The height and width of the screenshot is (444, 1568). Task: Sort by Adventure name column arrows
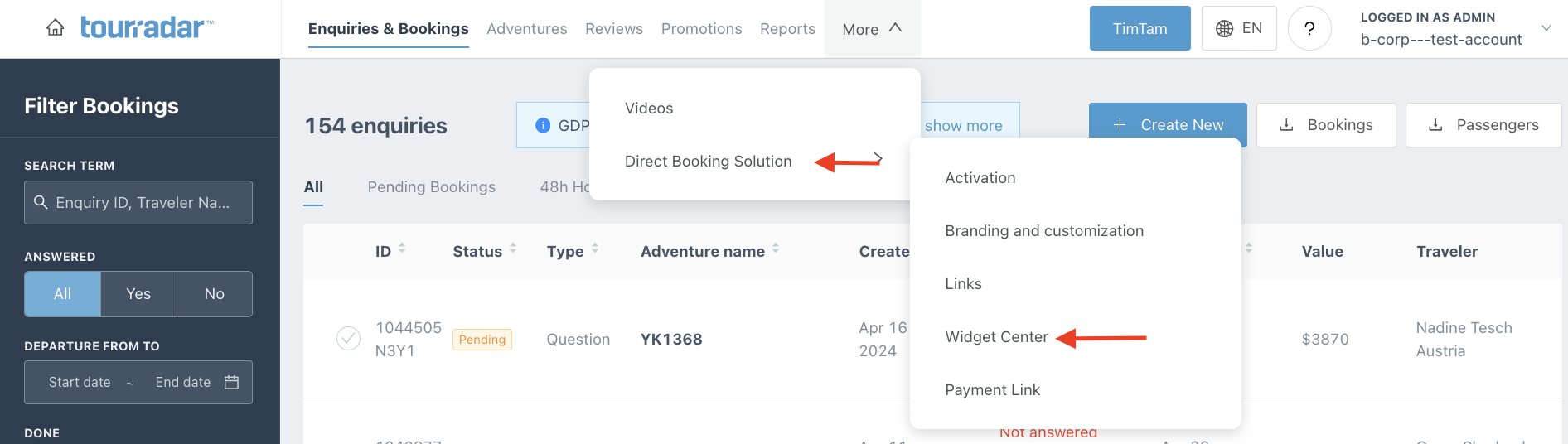[x=776, y=248]
